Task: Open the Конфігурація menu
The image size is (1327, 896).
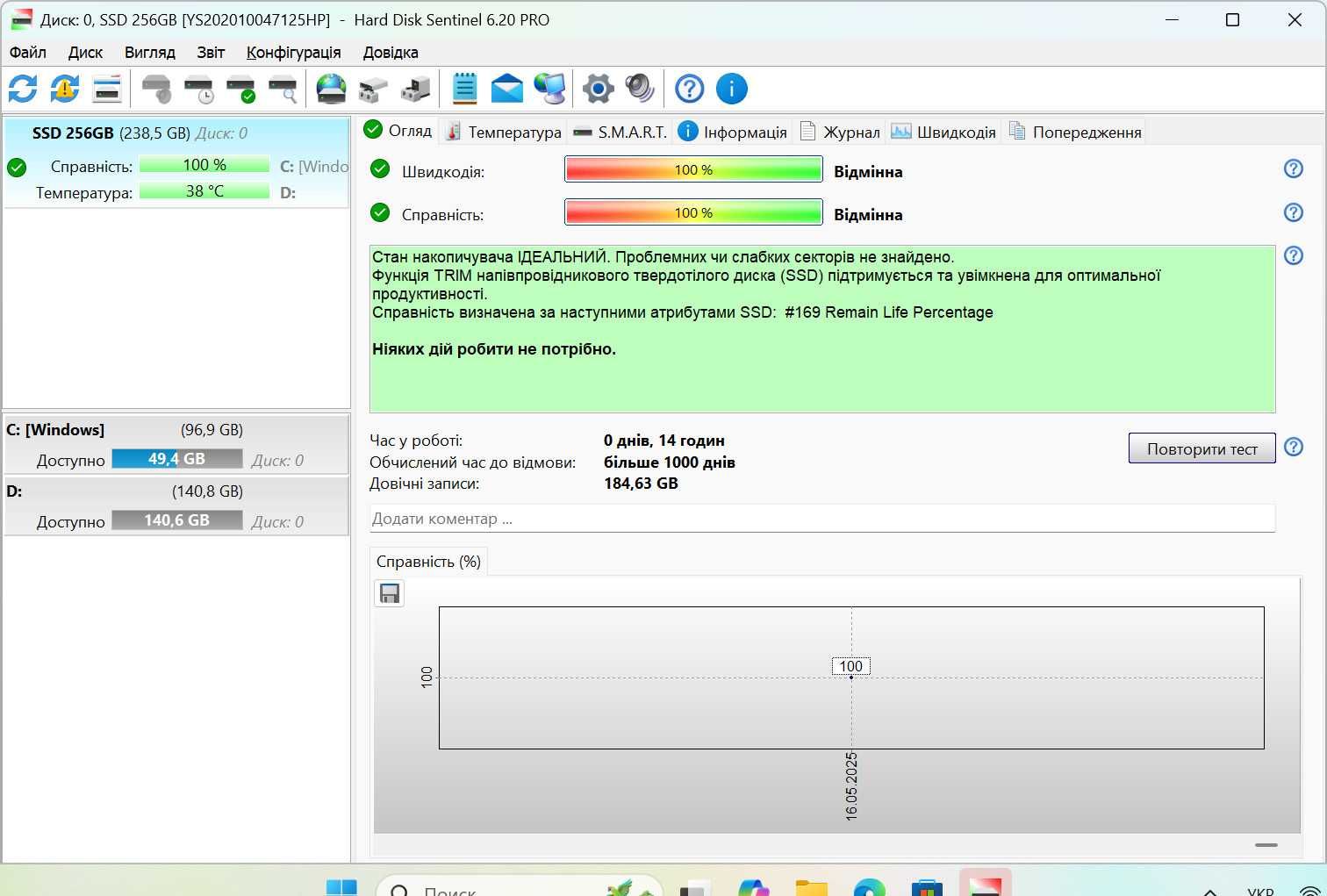Action: point(293,53)
